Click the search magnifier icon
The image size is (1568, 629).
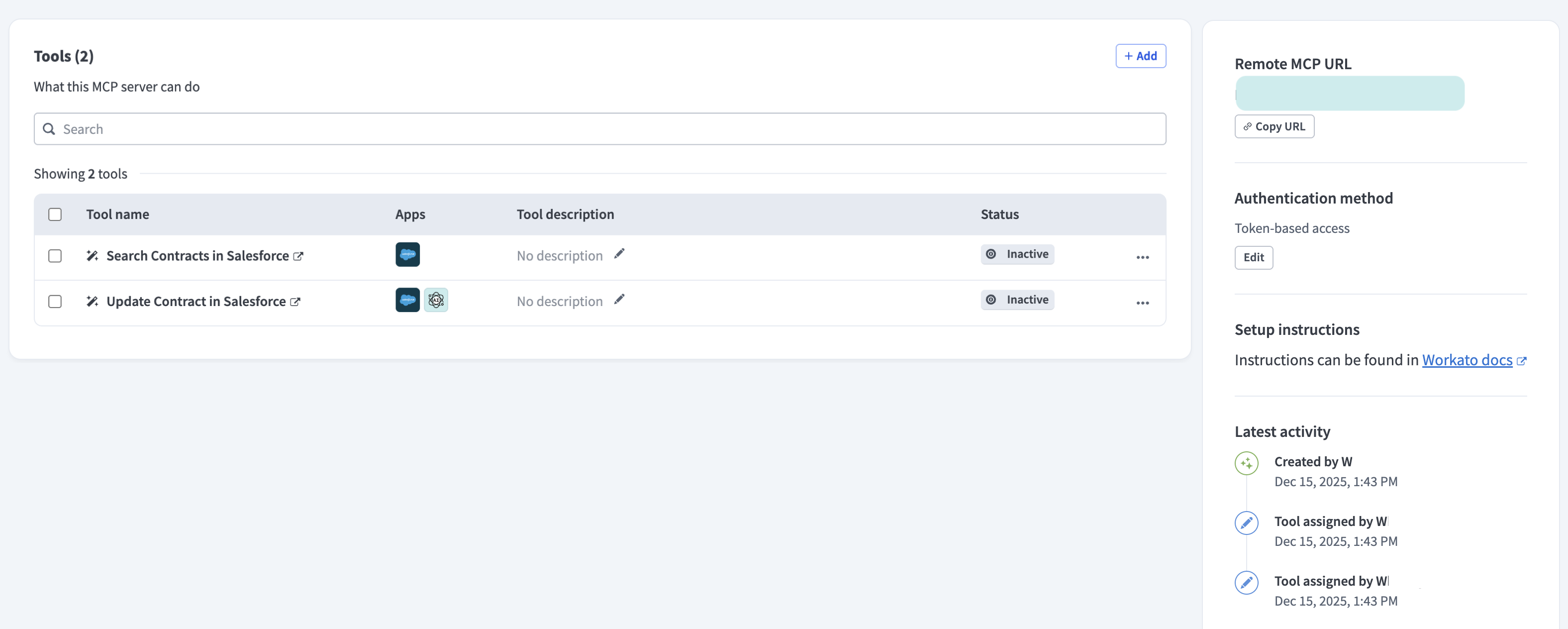click(49, 129)
